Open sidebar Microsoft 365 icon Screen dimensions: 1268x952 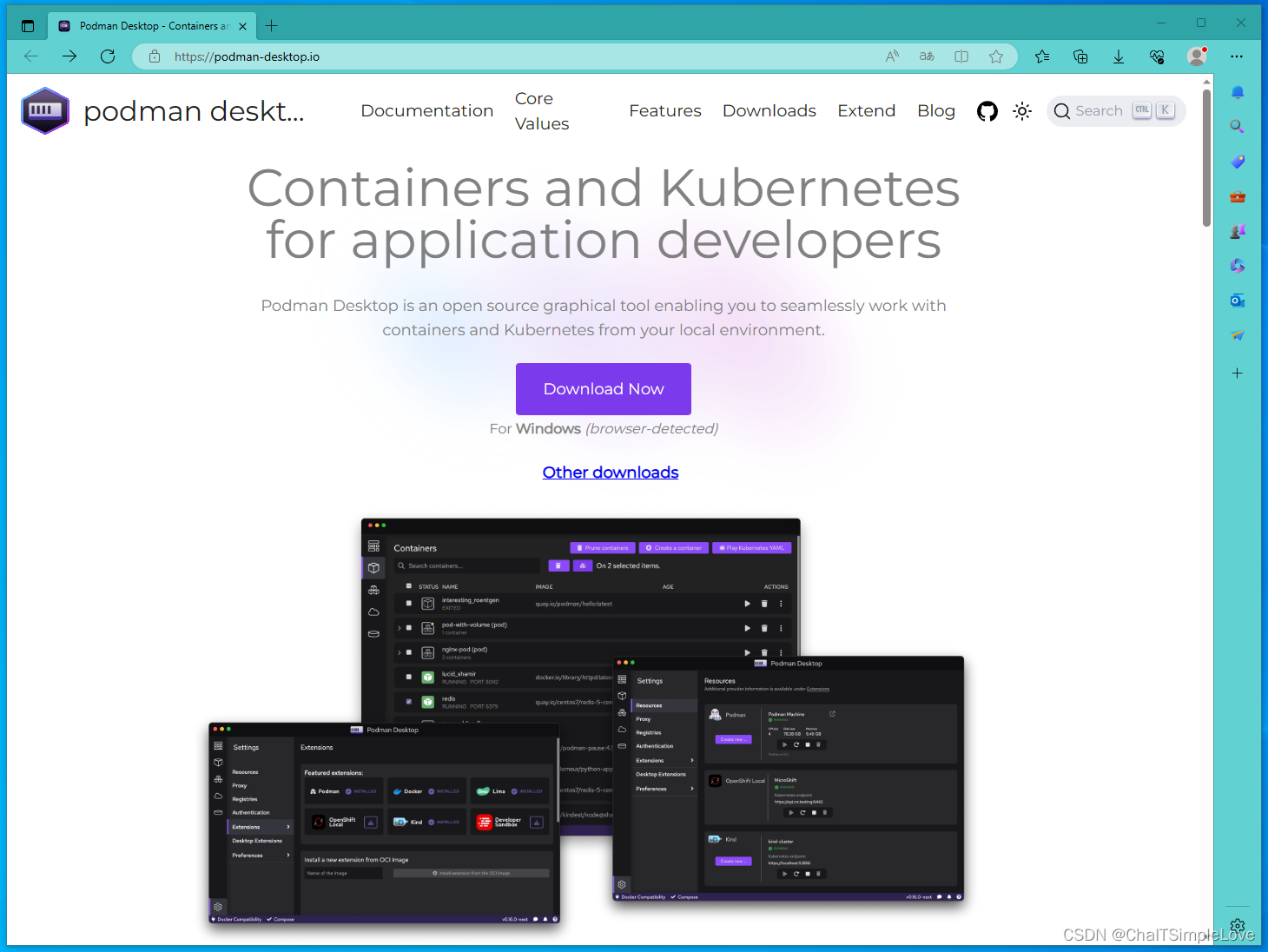click(1238, 266)
